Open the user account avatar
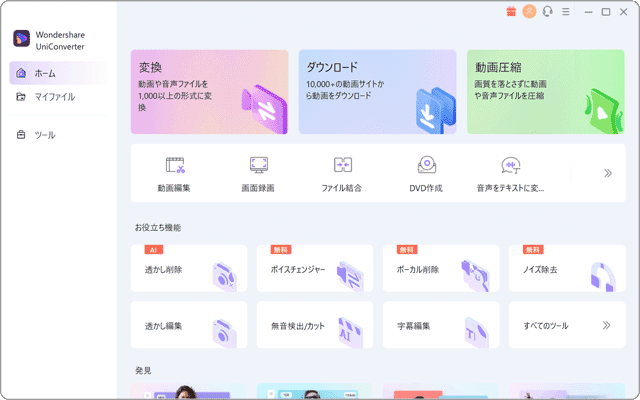This screenshot has width=640, height=400. tap(529, 12)
